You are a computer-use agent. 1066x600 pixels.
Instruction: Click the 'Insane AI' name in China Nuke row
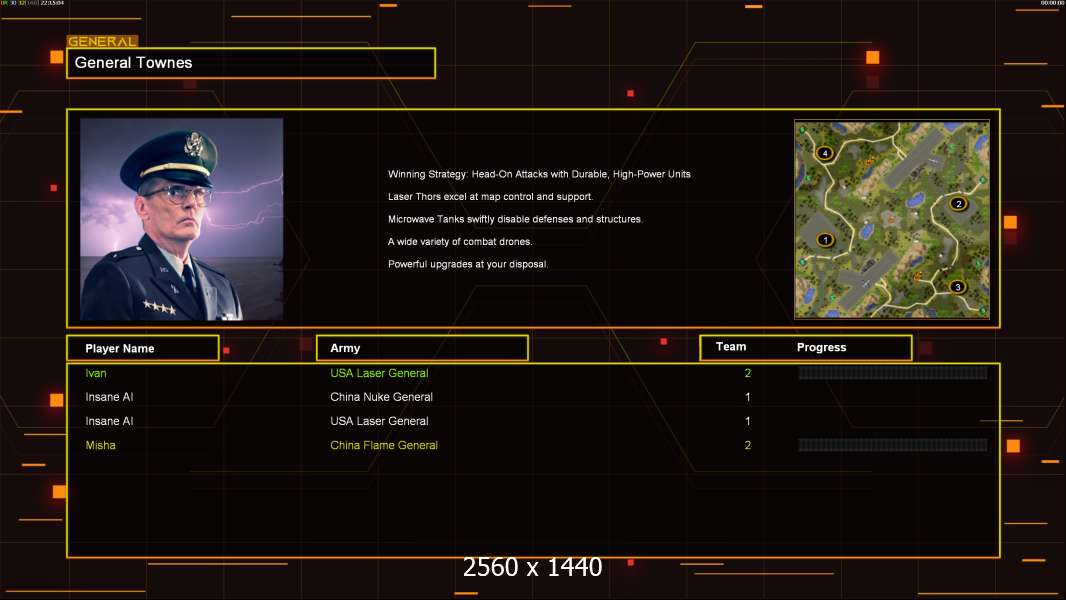[109, 397]
